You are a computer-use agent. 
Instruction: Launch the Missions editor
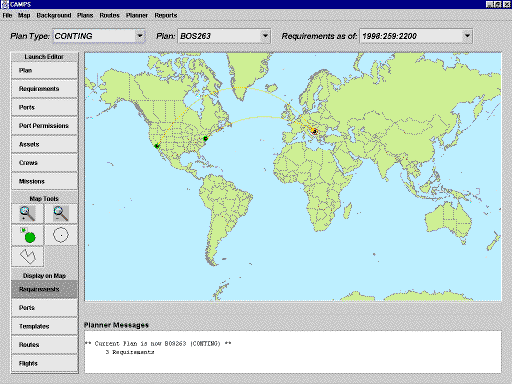tap(44, 181)
